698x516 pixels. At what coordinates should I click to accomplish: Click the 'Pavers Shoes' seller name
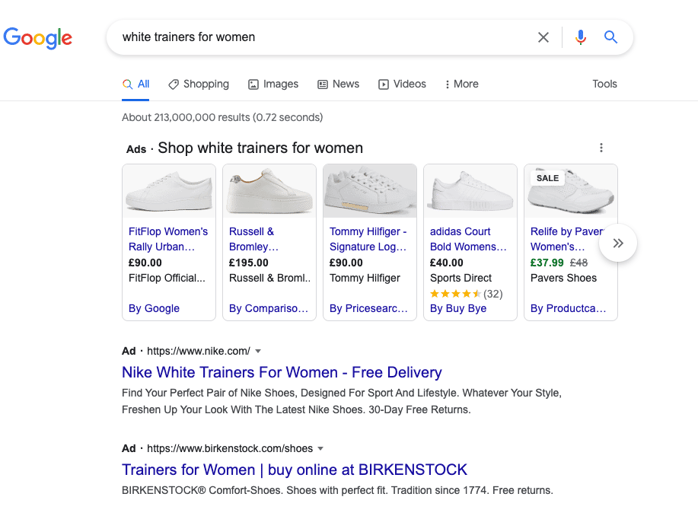564,278
